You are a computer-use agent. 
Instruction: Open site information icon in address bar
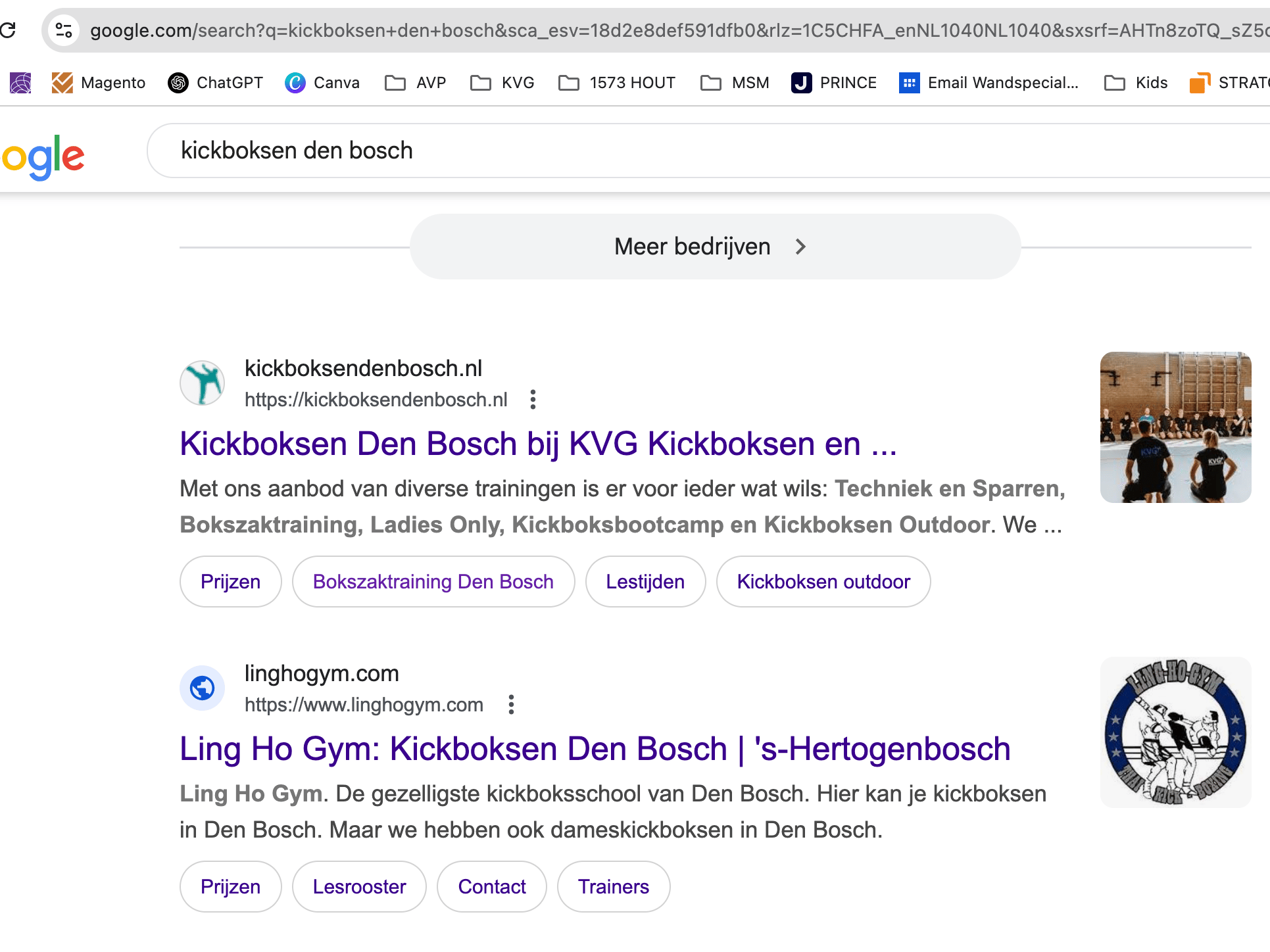point(64,30)
